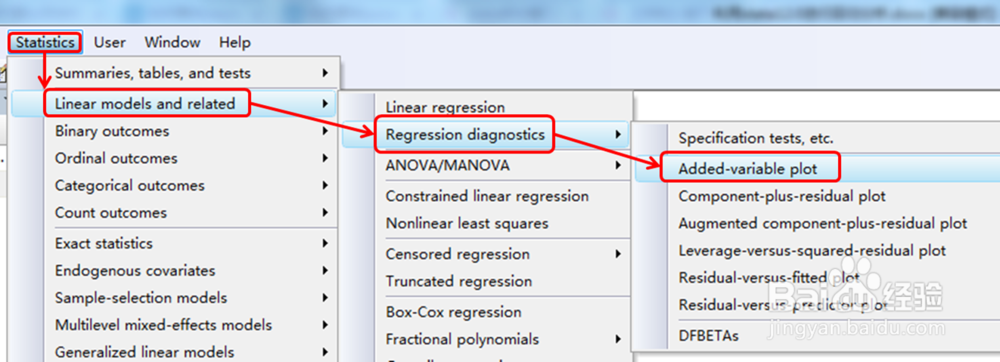Select Specification tests, etc.
Image resolution: width=1000 pixels, height=362 pixels.
point(818,138)
